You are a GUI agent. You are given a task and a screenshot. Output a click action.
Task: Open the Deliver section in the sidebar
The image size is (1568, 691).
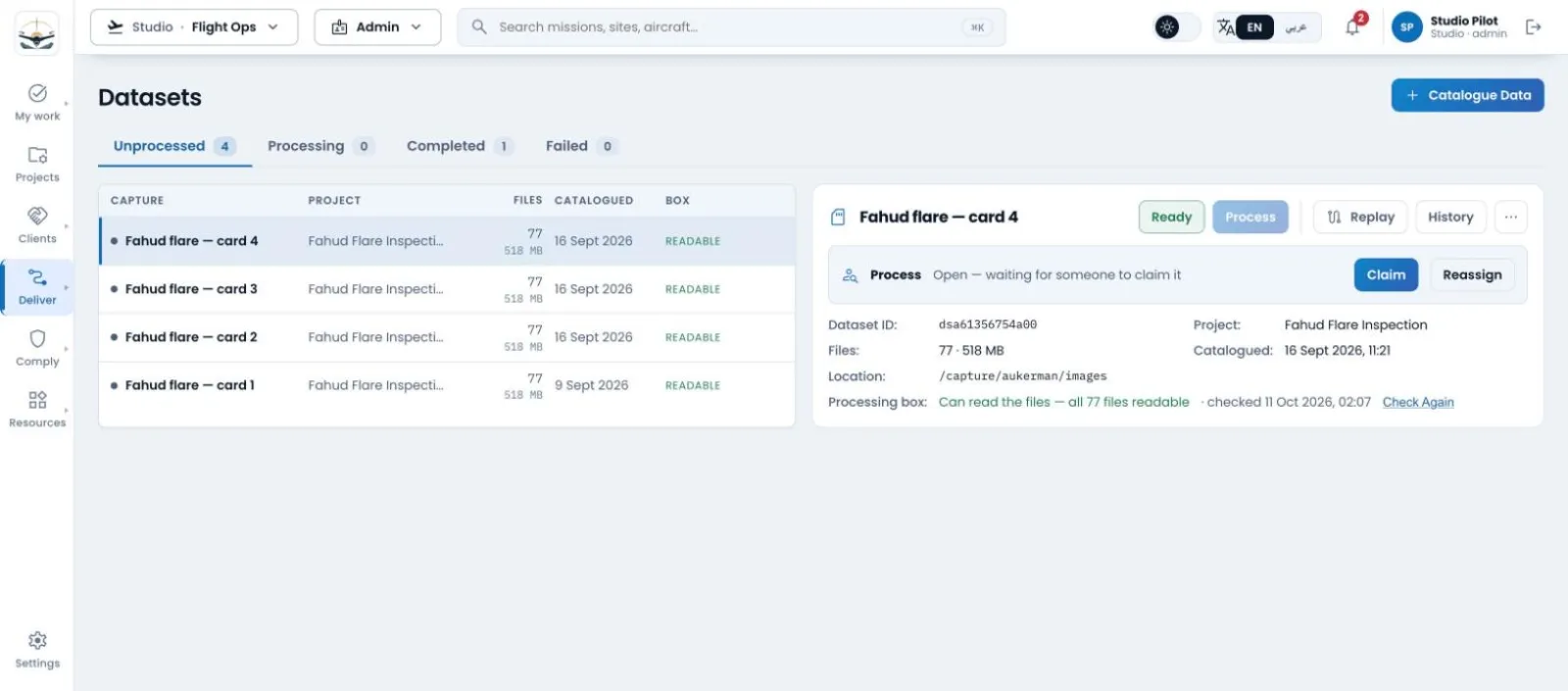pyautogui.click(x=37, y=286)
